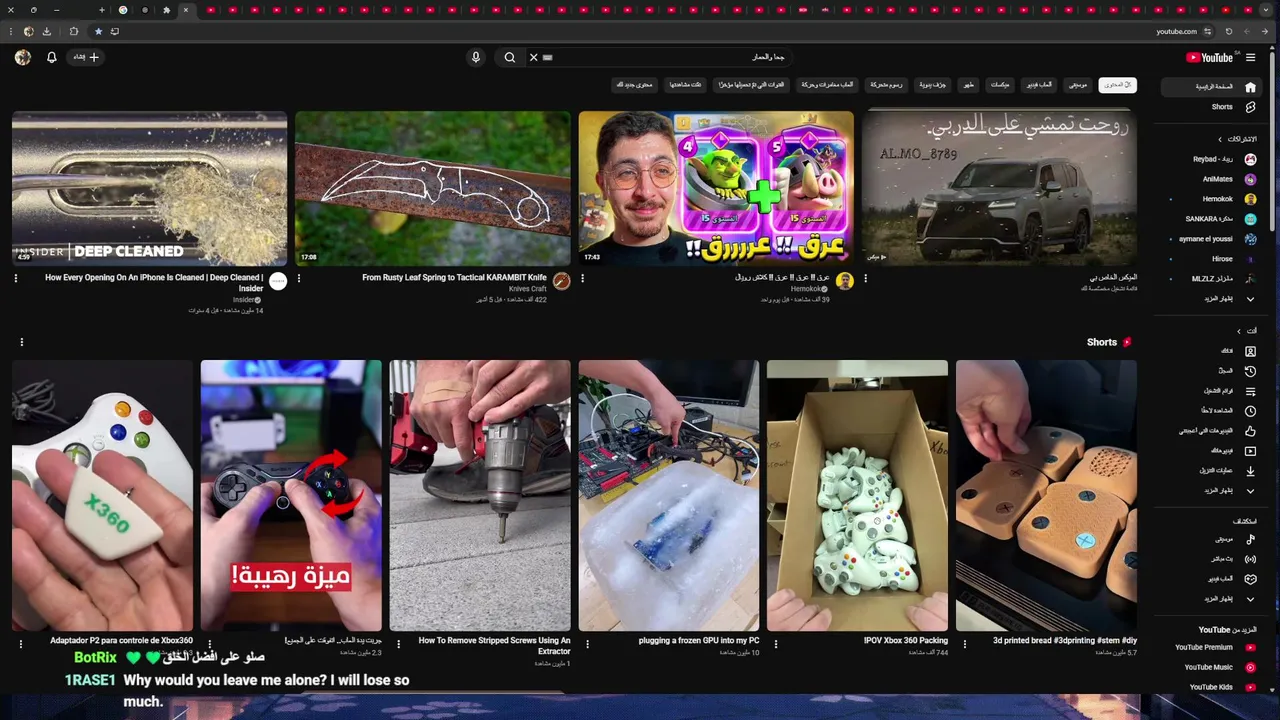This screenshot has height=720, width=1280.
Task: Open more options for iPhone Deep Cleaned video
Action: pos(16,278)
